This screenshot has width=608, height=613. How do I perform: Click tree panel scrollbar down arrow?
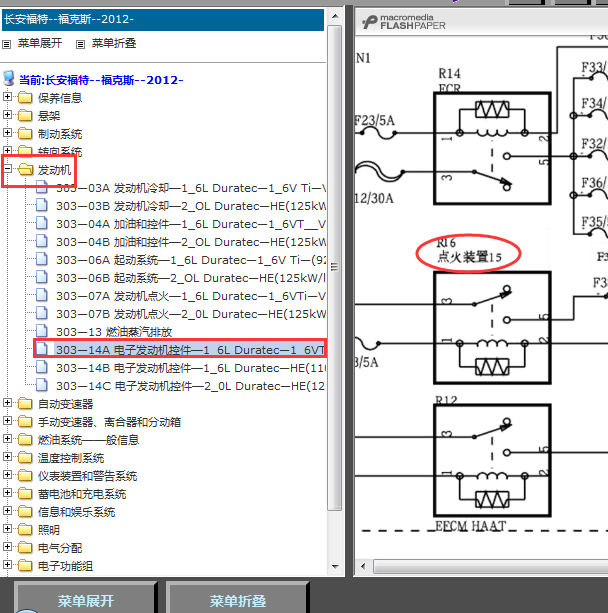(335, 566)
